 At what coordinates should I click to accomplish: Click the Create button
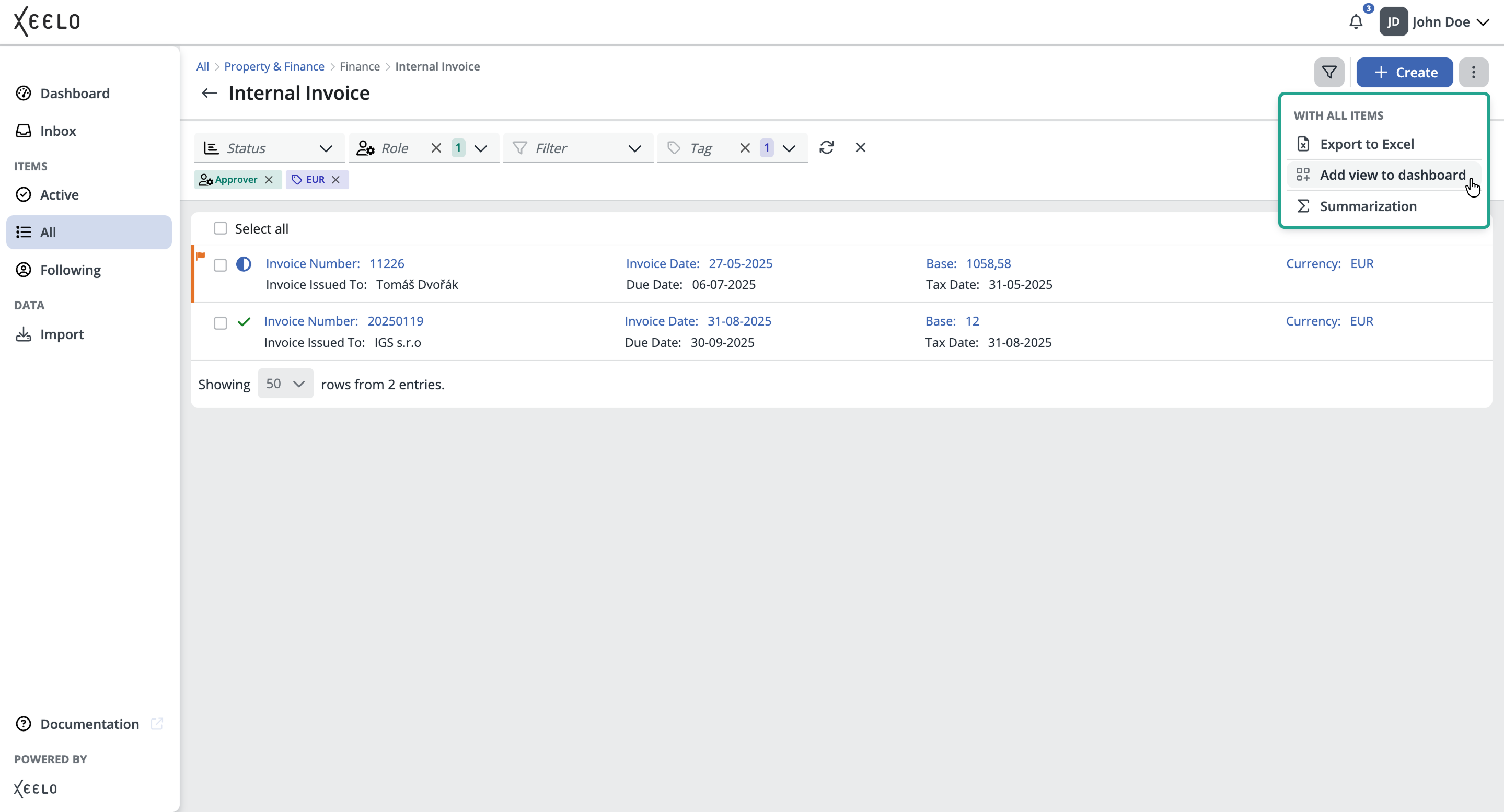click(x=1404, y=73)
